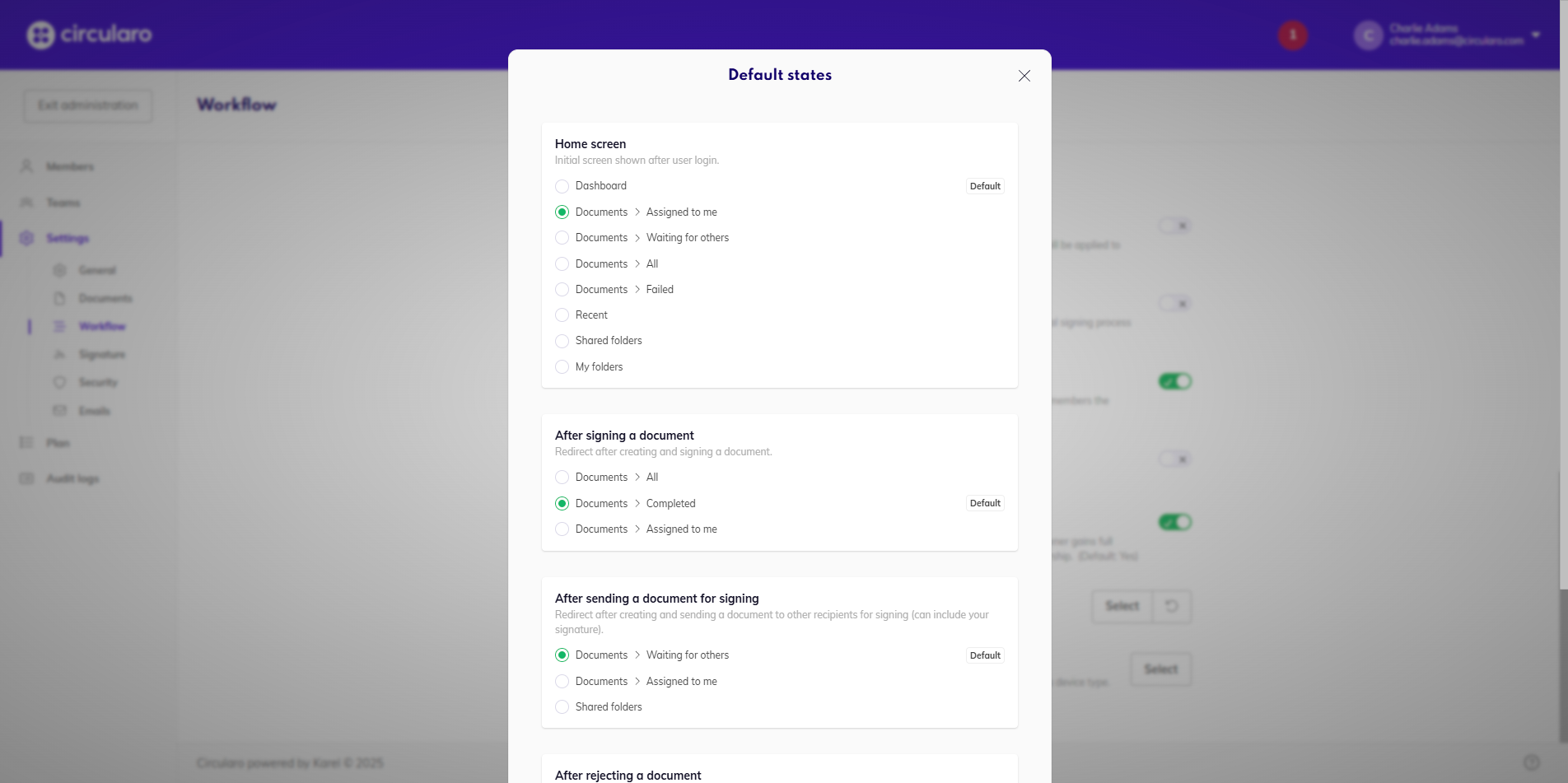Click the help icon at bottom right
1568x783 pixels.
1531,762
